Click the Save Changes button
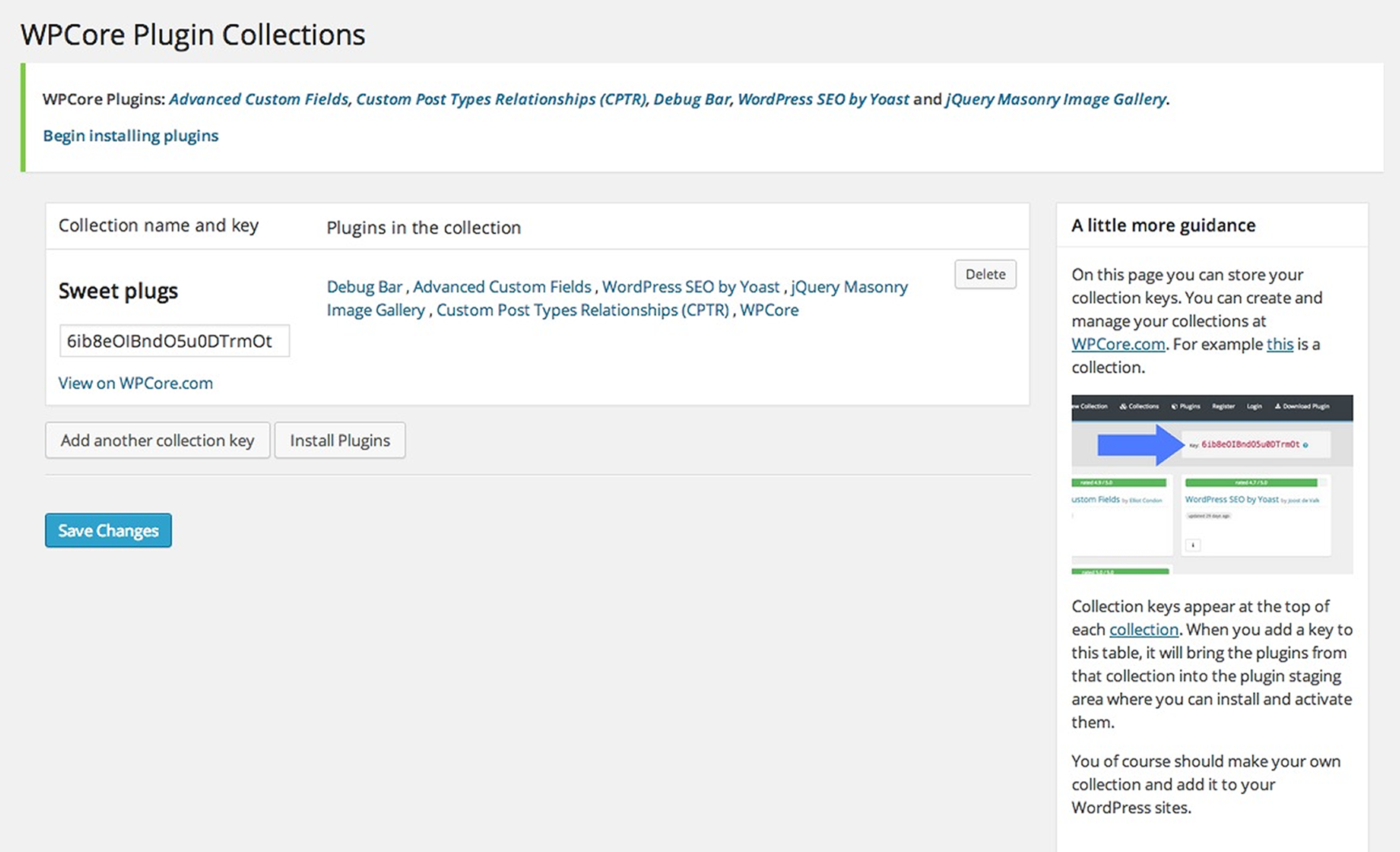Viewport: 1400px width, 852px height. pos(108,530)
